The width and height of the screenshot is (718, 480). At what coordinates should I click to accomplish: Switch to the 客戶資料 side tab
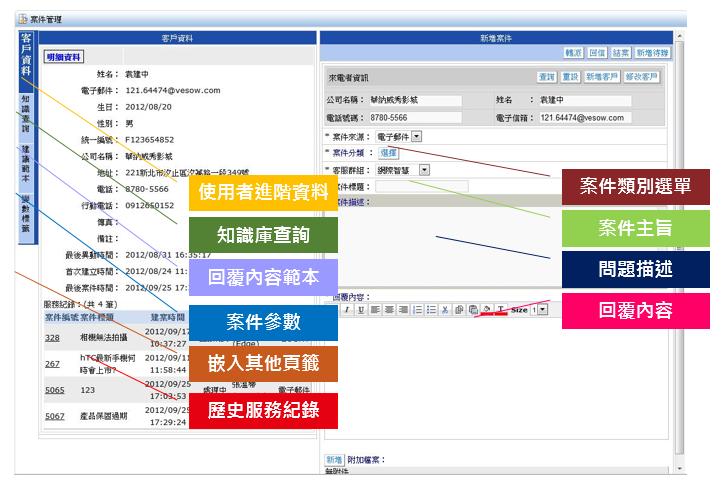click(x=26, y=61)
